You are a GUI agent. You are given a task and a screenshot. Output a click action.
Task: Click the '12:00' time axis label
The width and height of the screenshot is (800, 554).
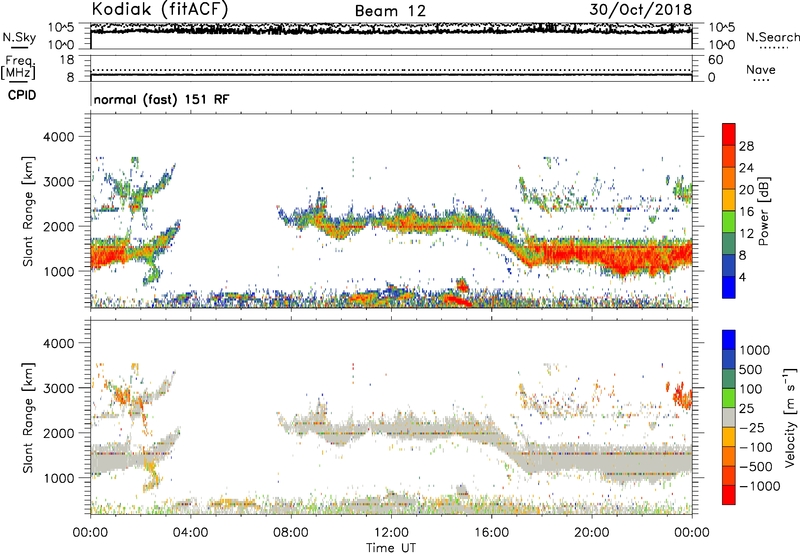point(391,533)
